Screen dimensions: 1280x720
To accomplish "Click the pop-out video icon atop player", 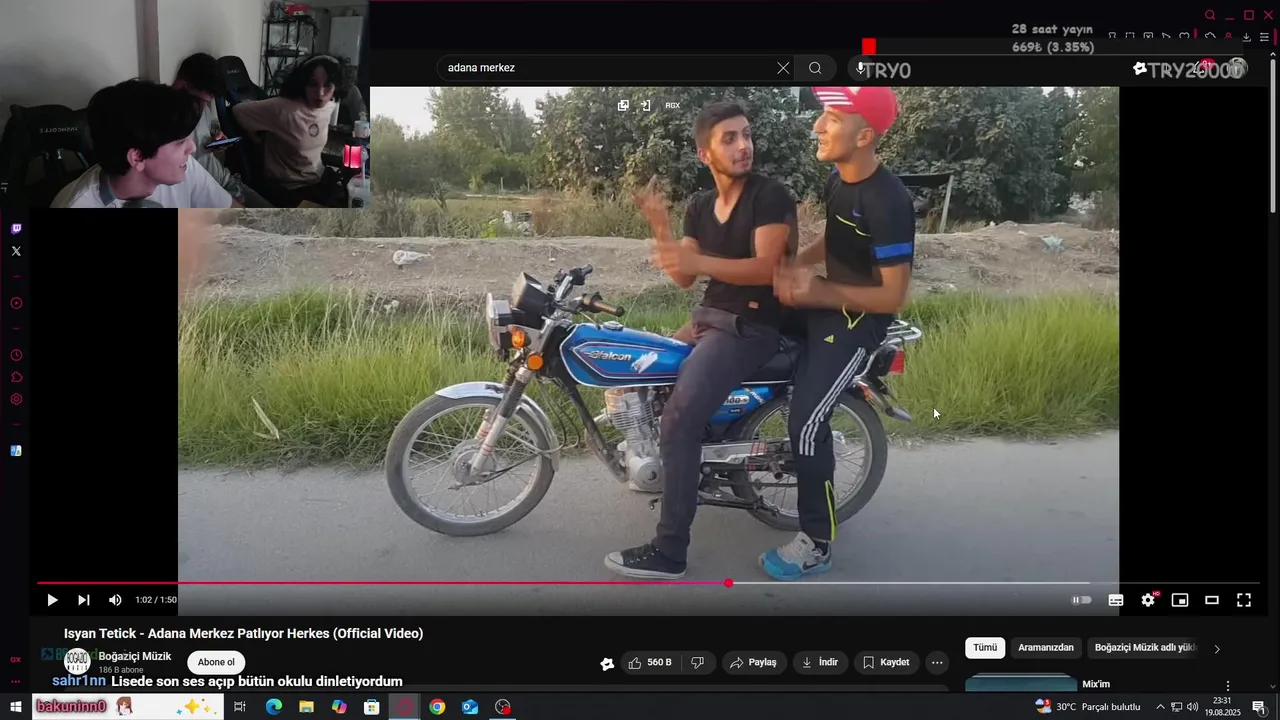I will click(623, 105).
